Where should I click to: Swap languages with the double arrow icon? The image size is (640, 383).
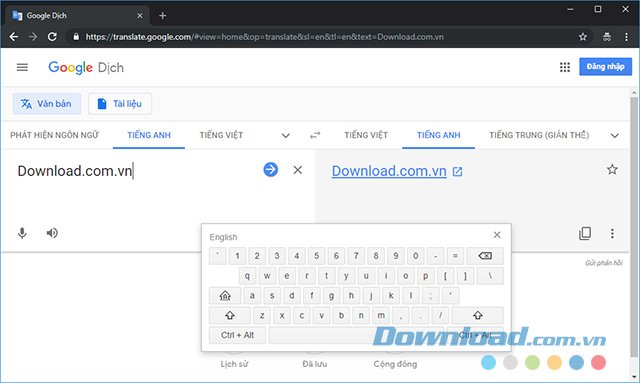click(x=315, y=135)
